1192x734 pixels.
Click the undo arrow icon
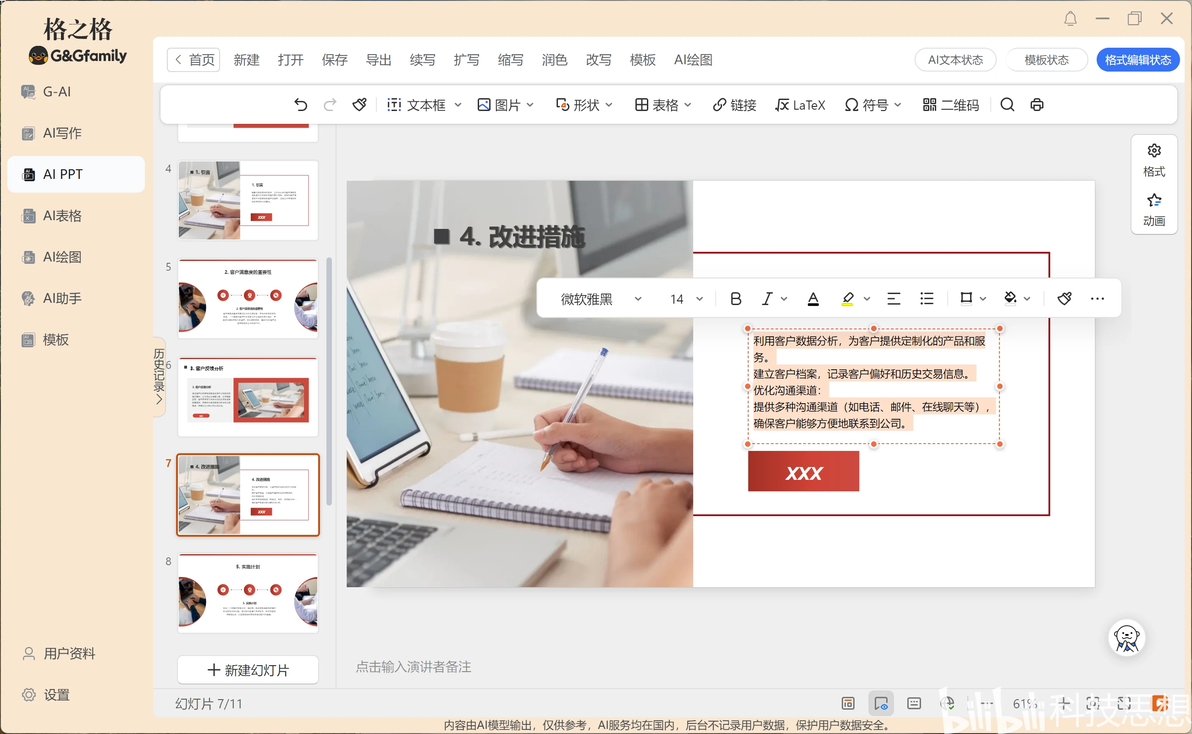coord(301,105)
